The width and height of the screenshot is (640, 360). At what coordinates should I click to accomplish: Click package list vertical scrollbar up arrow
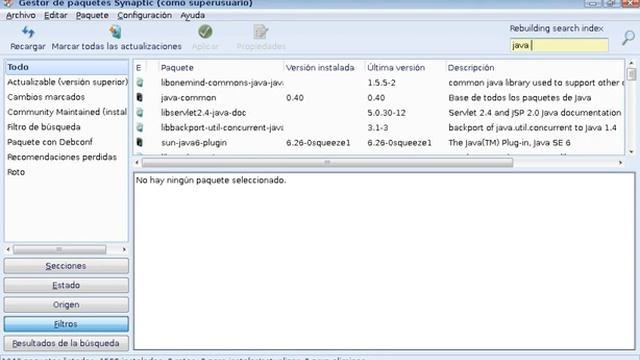point(631,64)
